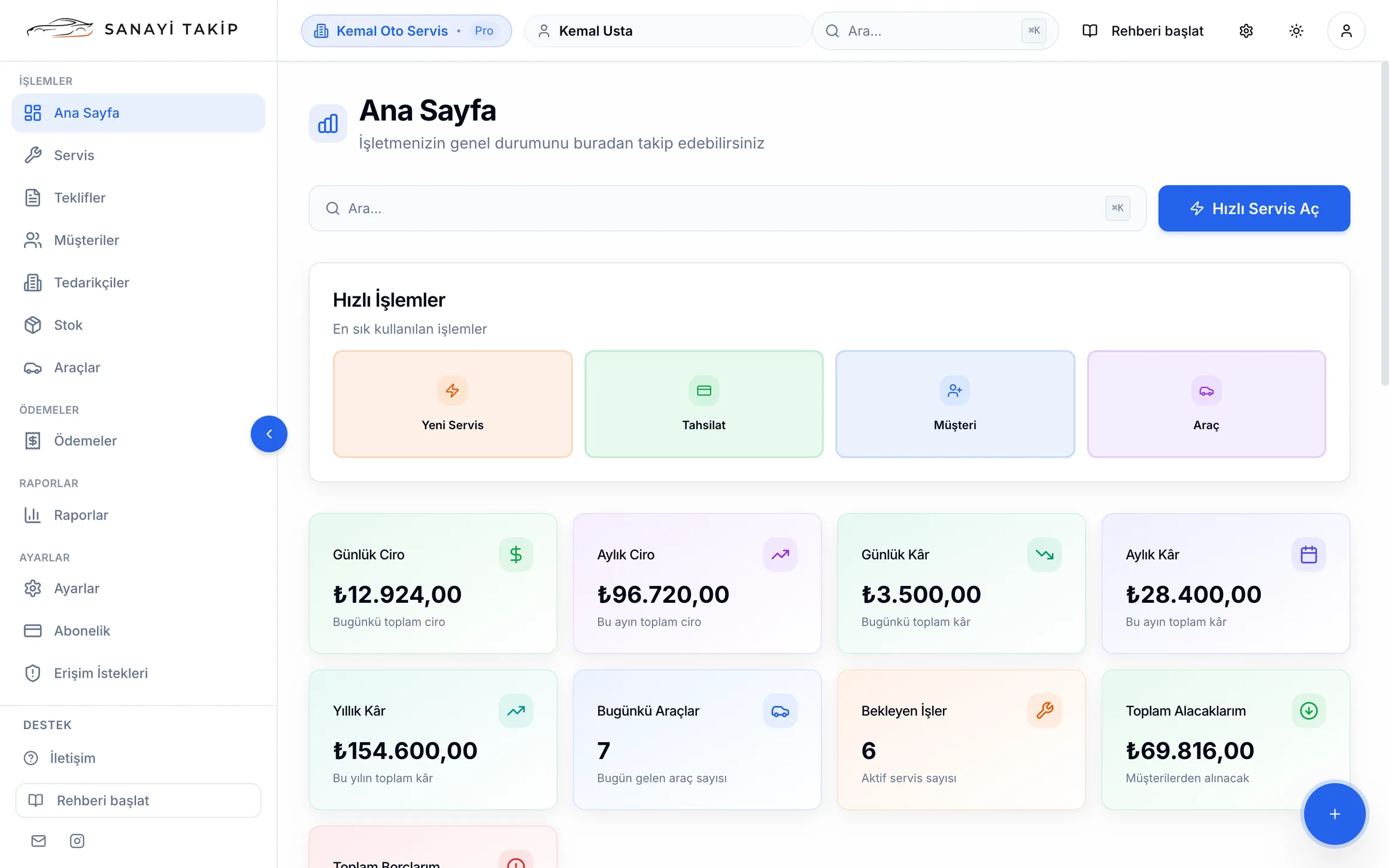Select the Müşteri quick action card
The height and width of the screenshot is (868, 1389).
coord(955,404)
